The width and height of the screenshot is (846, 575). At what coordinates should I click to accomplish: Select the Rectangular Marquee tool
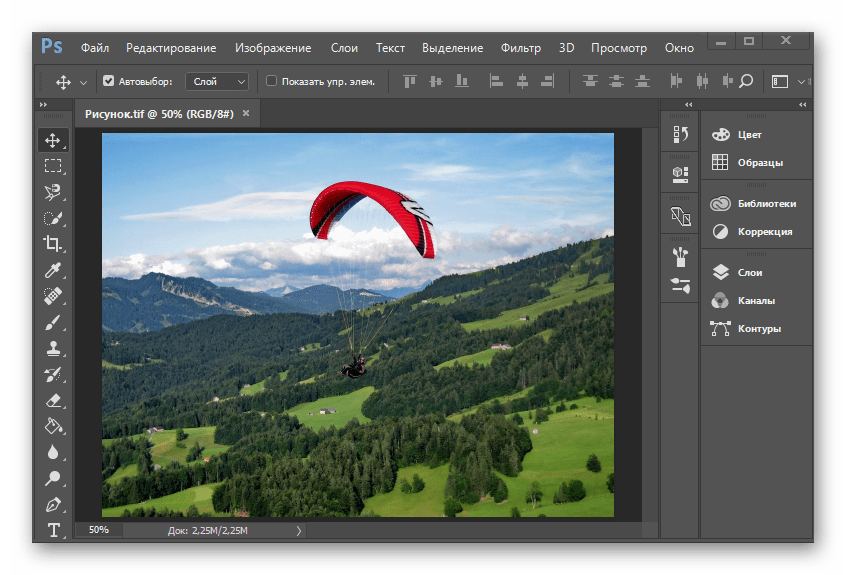[x=52, y=166]
